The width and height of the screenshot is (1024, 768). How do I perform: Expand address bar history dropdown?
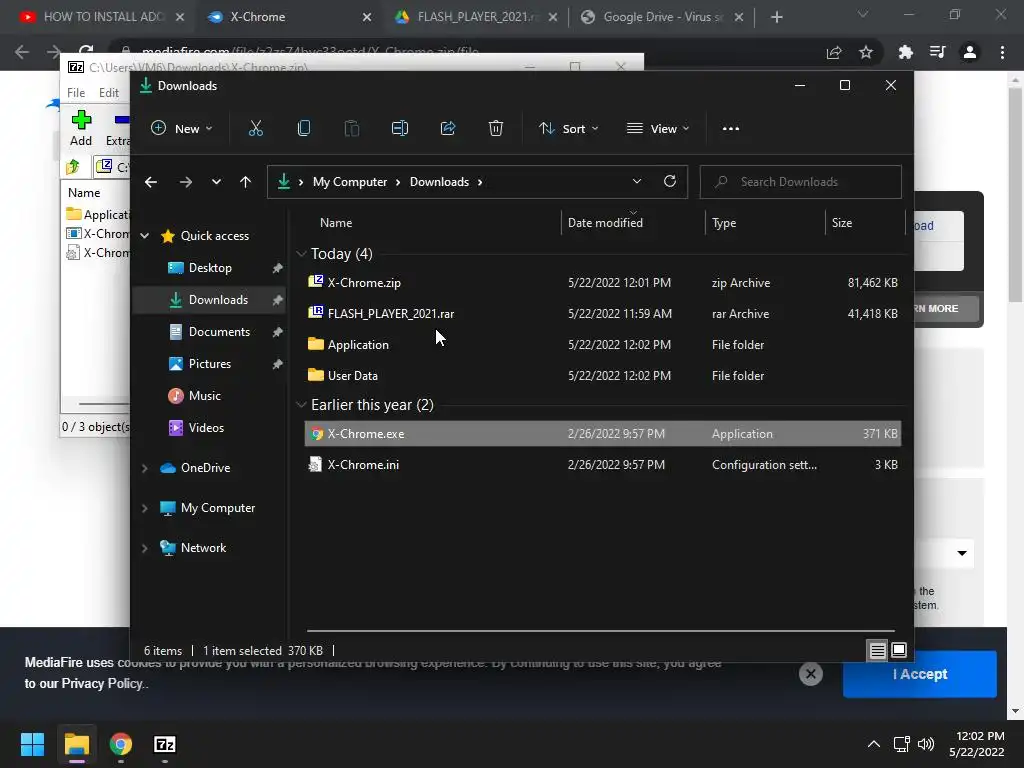tap(637, 182)
